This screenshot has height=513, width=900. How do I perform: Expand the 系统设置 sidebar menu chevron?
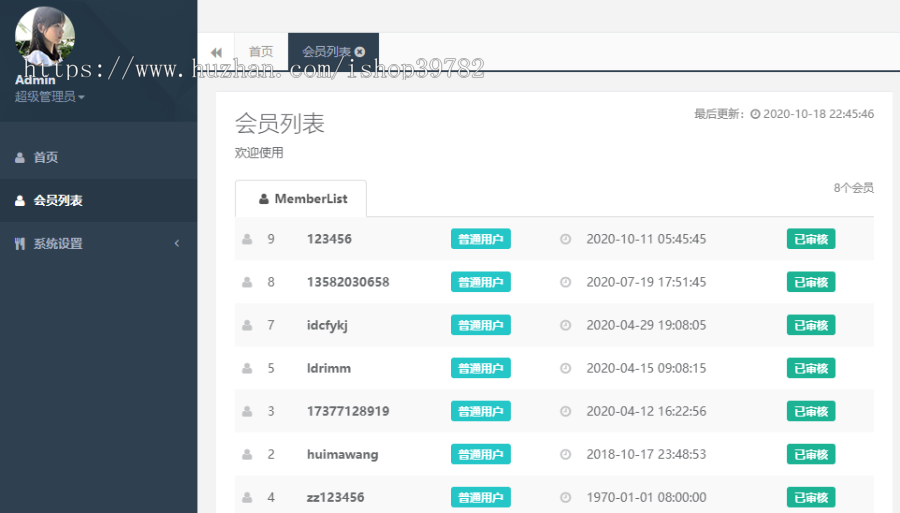click(x=177, y=243)
